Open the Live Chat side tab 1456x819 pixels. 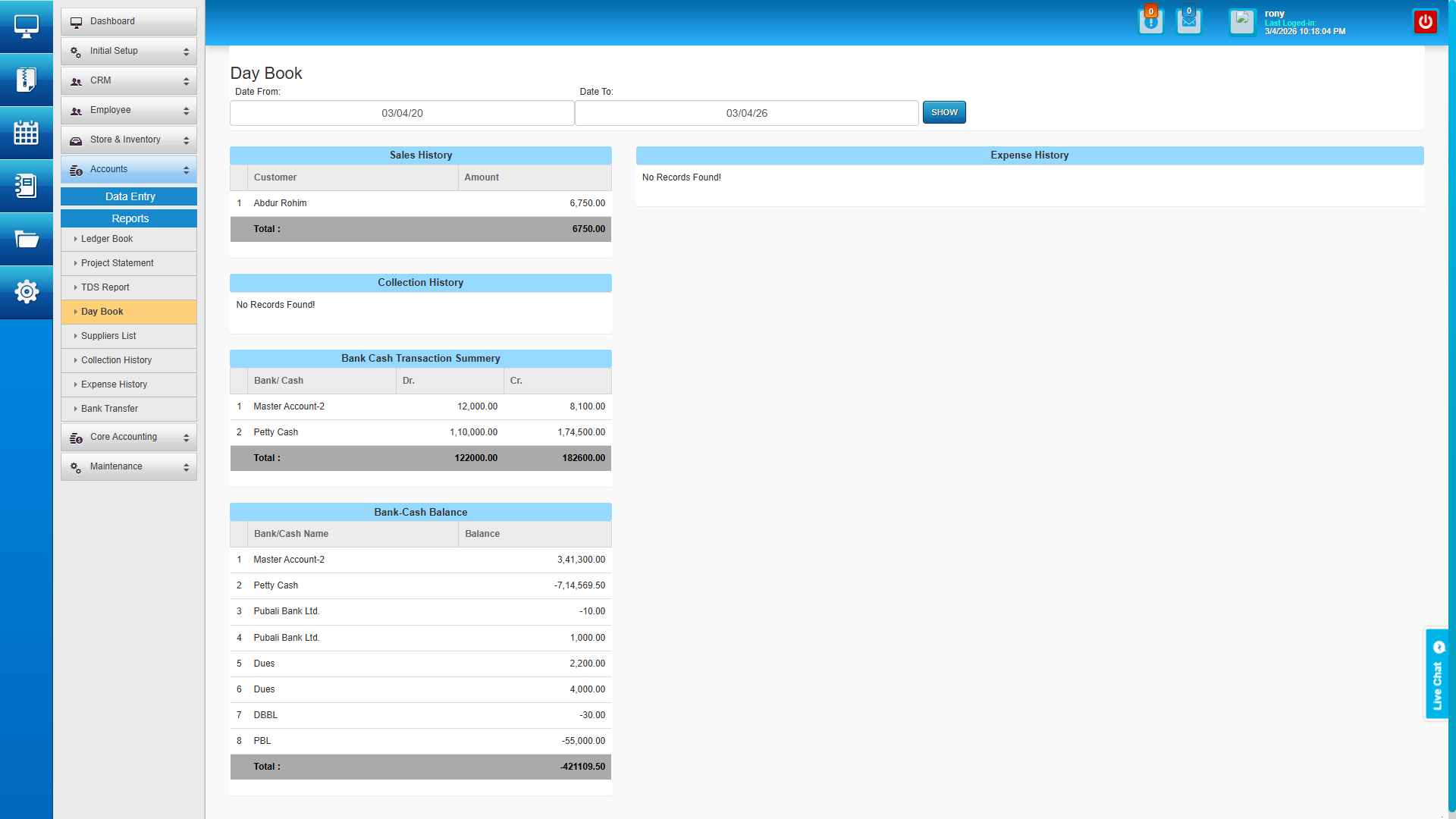[x=1436, y=674]
